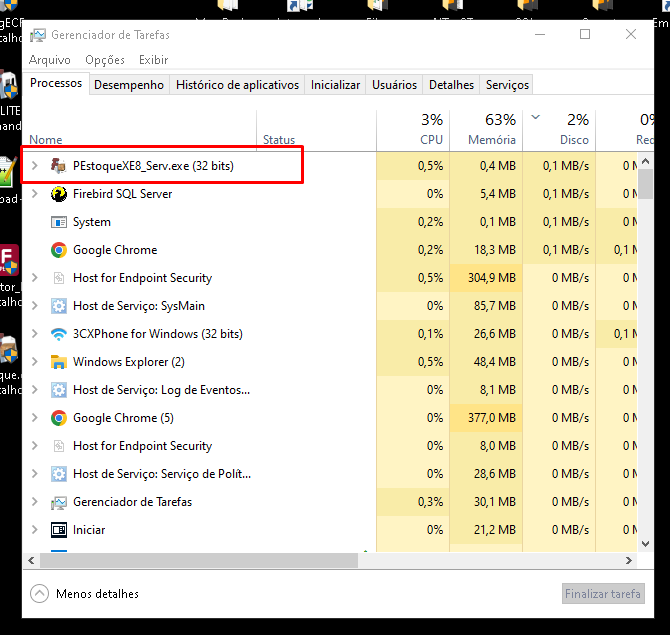
Task: Switch to Histórico de aplicativos tab
Action: tap(237, 85)
